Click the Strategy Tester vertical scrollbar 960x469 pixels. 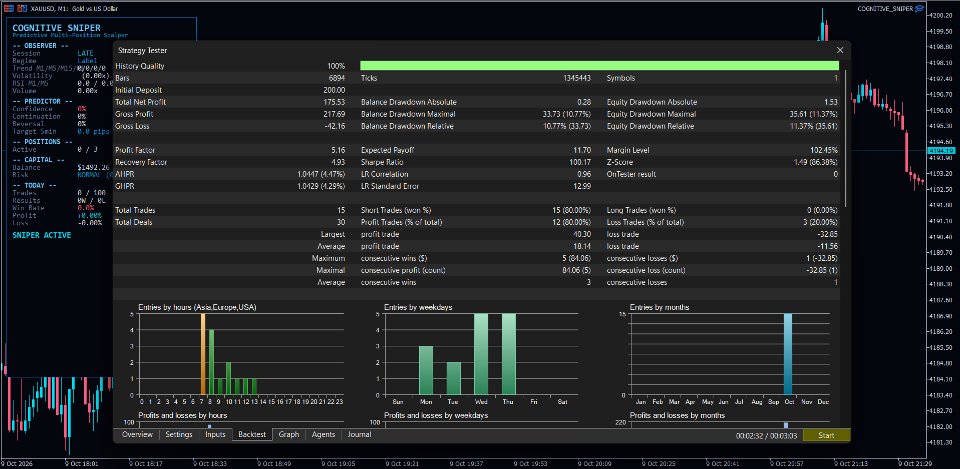coord(846,138)
